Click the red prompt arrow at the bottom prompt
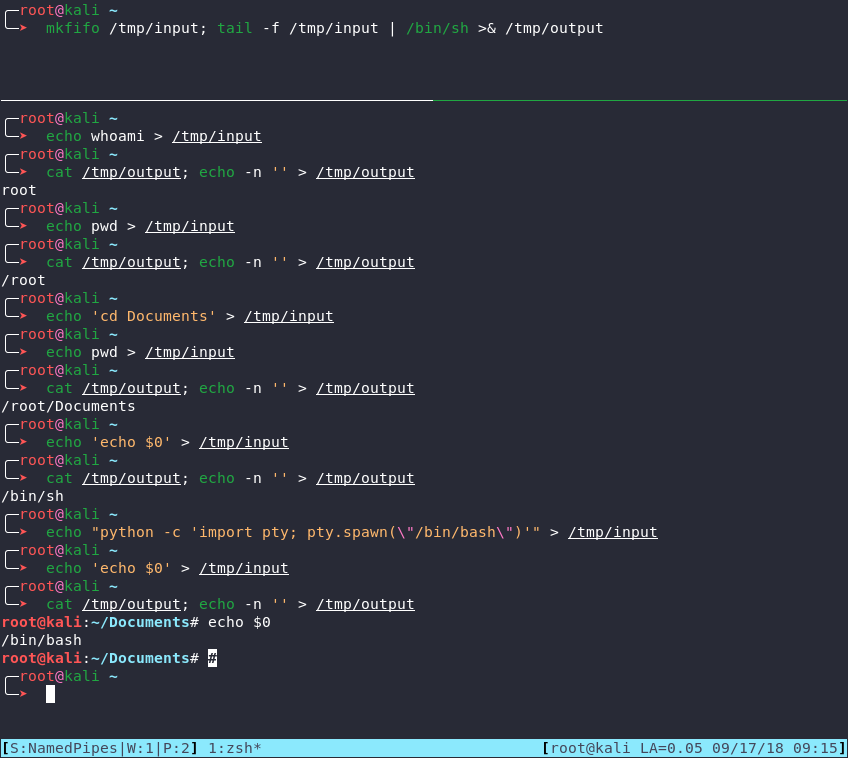Viewport: 848px width, 758px height. (23, 694)
